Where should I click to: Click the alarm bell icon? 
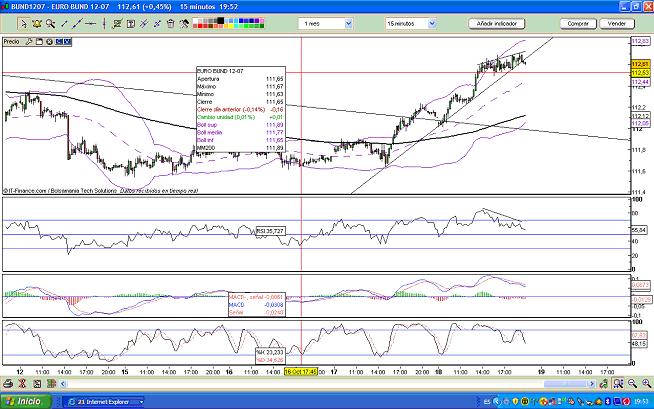[x=36, y=24]
